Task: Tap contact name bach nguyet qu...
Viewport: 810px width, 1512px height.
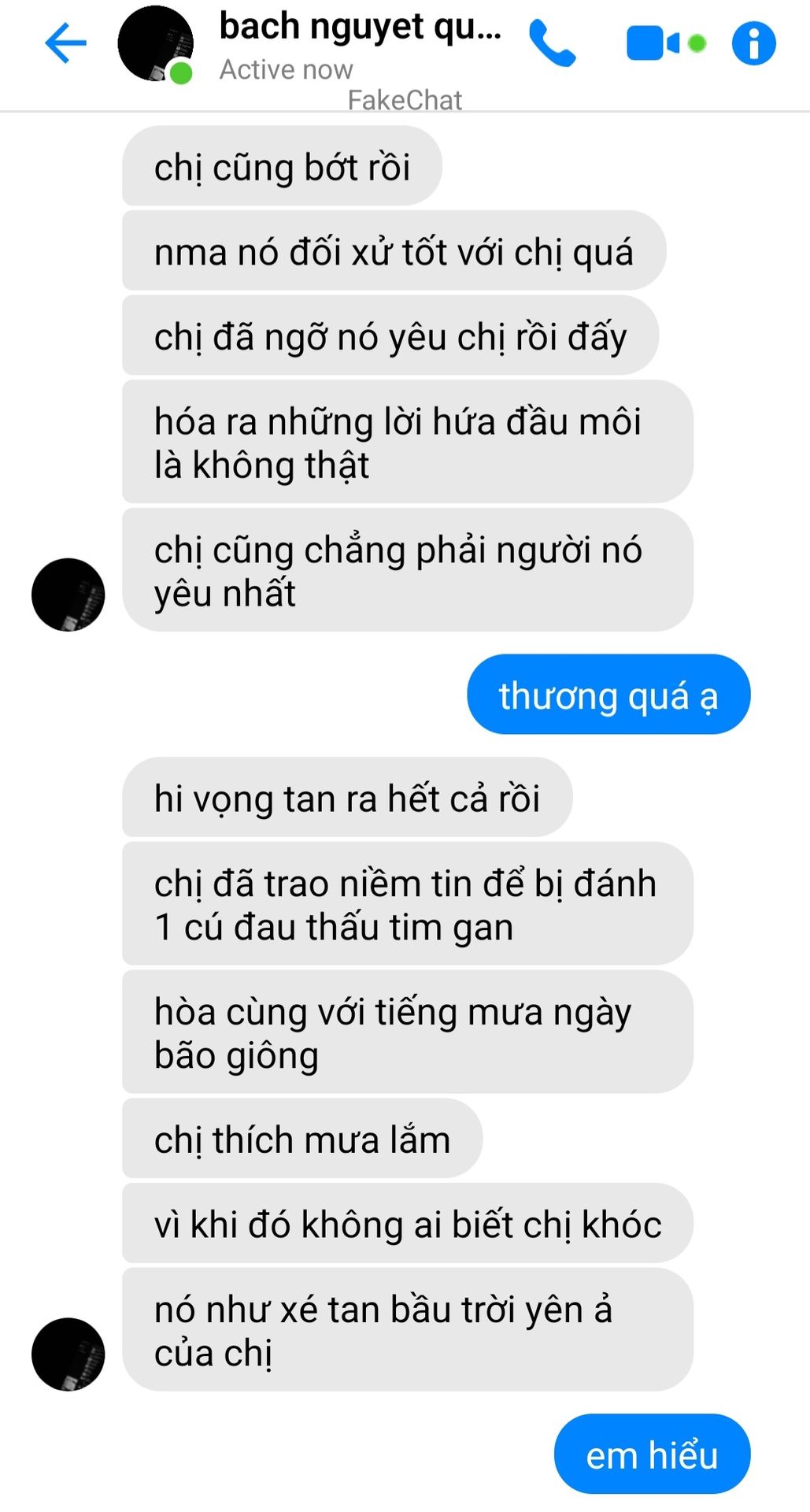Action: pyautogui.click(x=360, y=26)
